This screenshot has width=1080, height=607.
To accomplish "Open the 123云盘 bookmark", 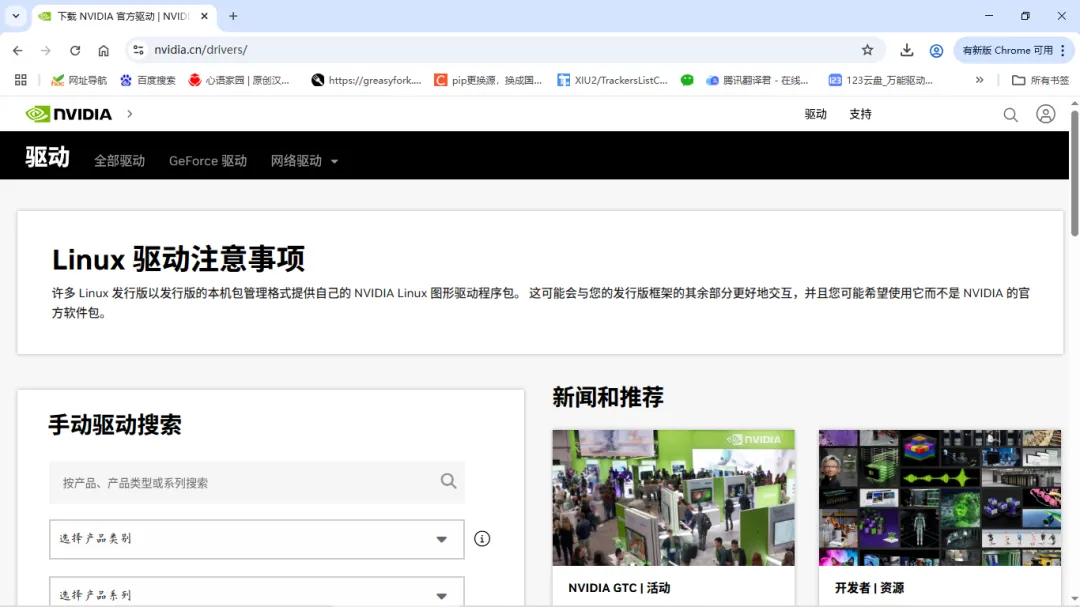I will coord(881,80).
